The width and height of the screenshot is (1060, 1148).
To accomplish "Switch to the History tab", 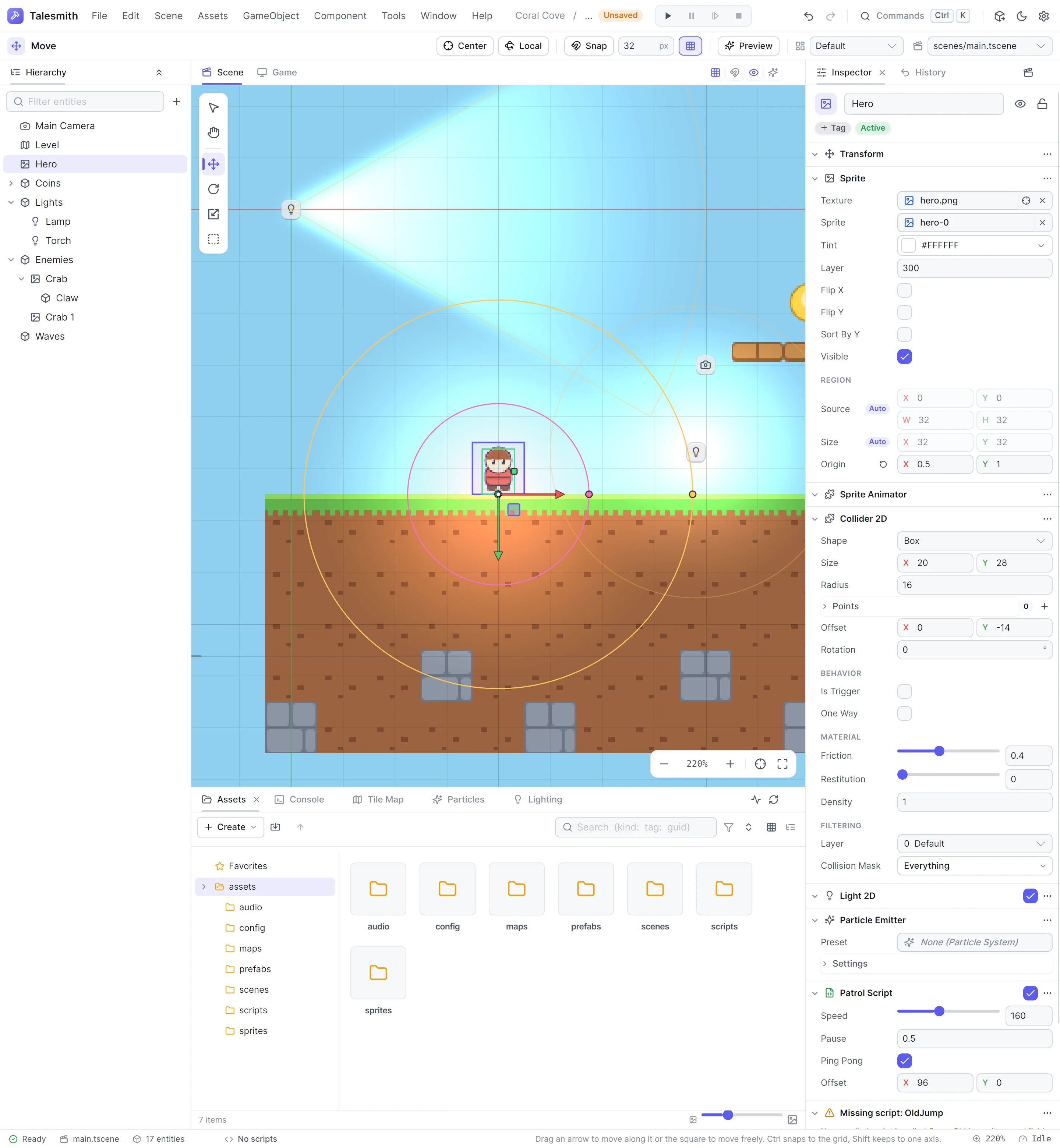I will pyautogui.click(x=923, y=72).
